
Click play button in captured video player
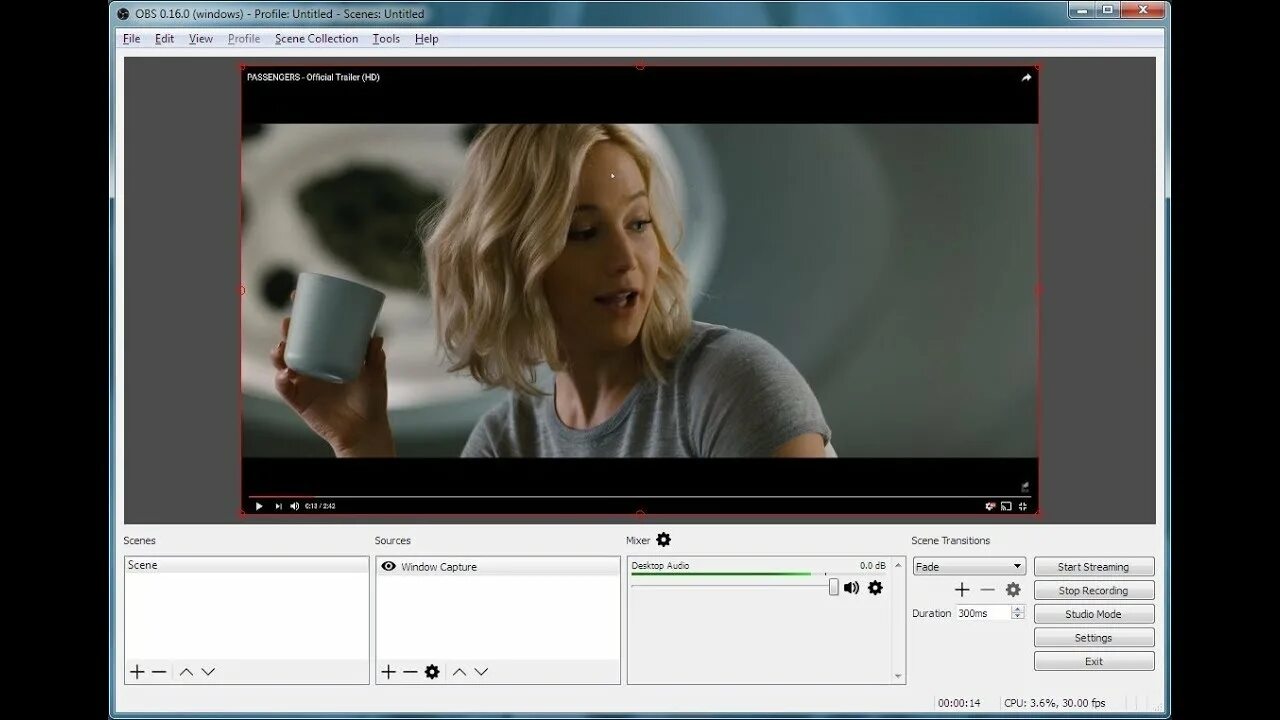[x=259, y=506]
